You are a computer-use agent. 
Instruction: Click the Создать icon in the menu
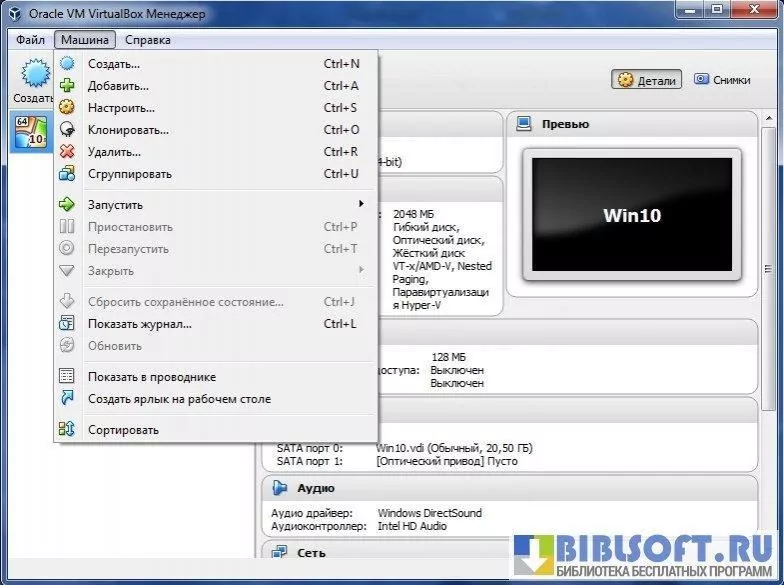click(67, 64)
